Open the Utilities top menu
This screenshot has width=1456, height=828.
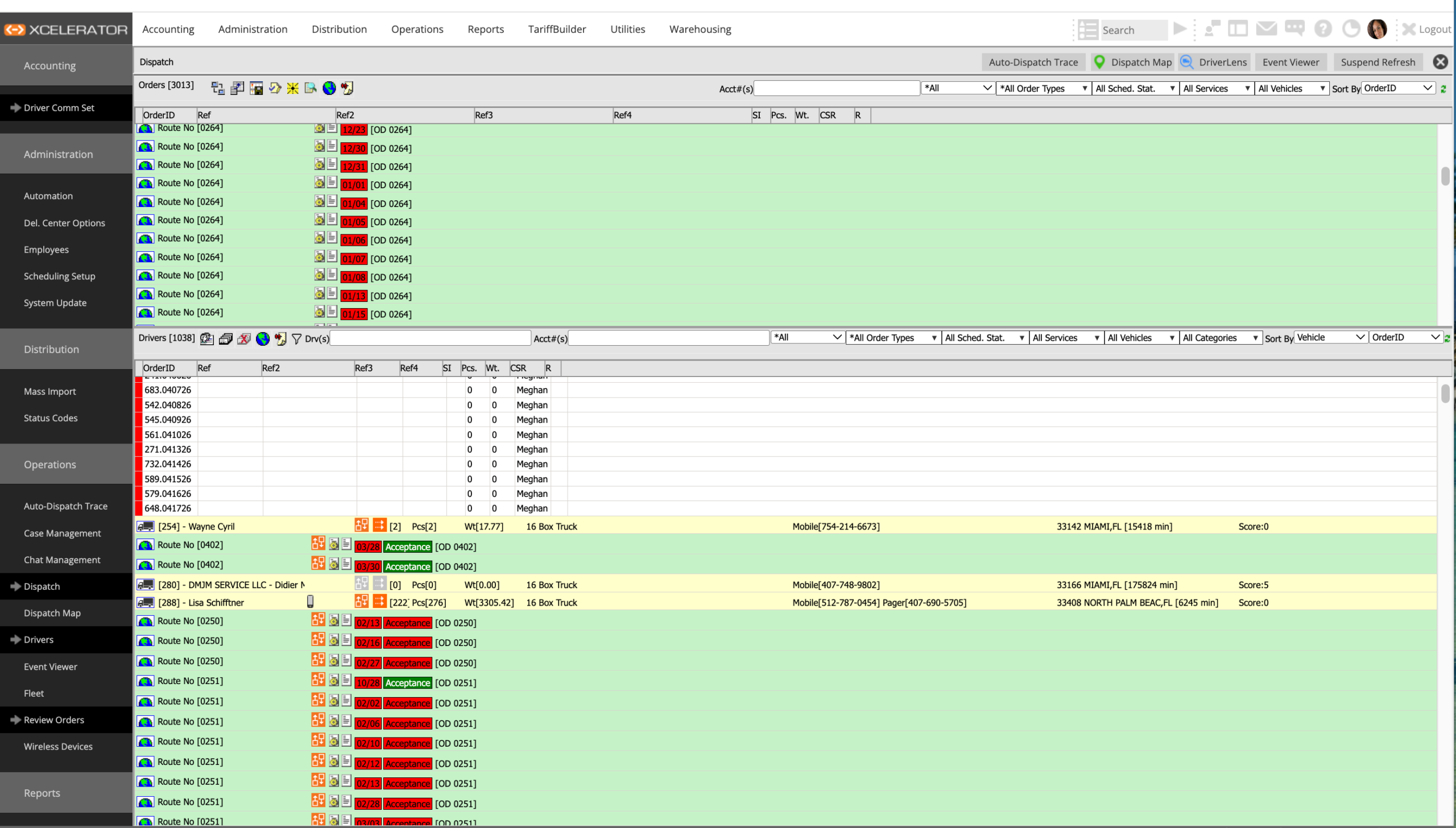tap(627, 29)
